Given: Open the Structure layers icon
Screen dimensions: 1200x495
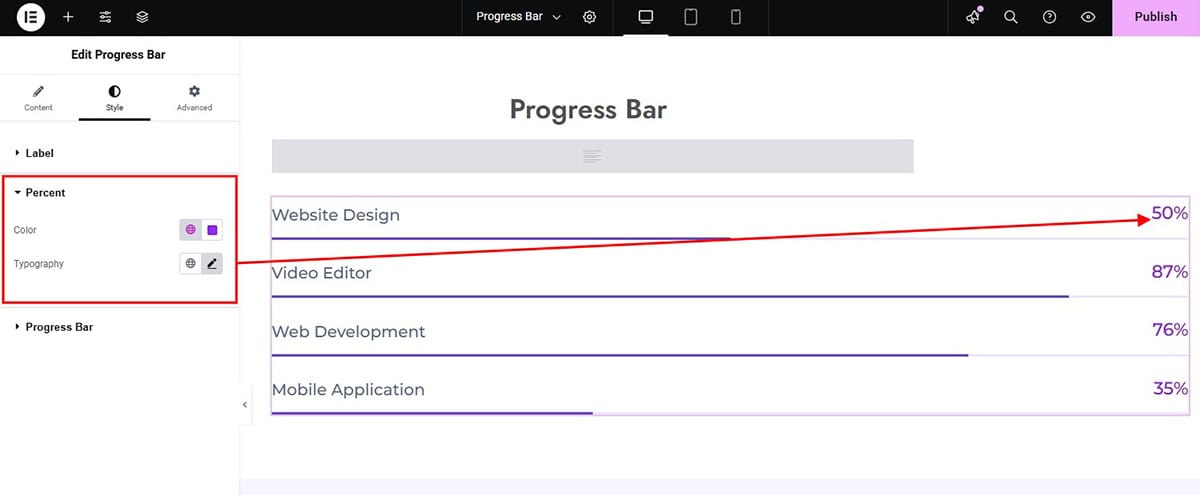Looking at the screenshot, I should (x=142, y=17).
